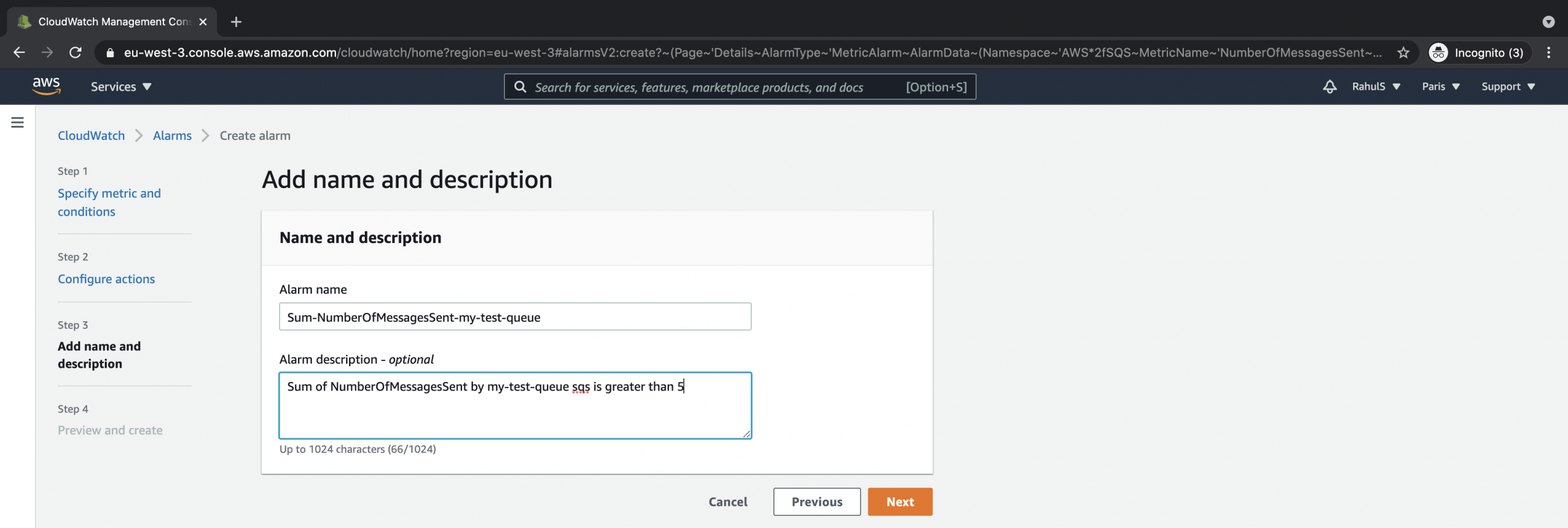
Task: Grab the text area resize handle
Action: [746, 434]
